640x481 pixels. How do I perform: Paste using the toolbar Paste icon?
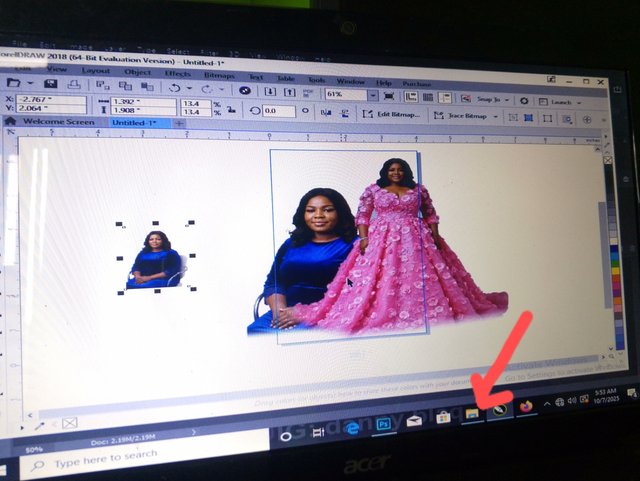(x=147, y=86)
